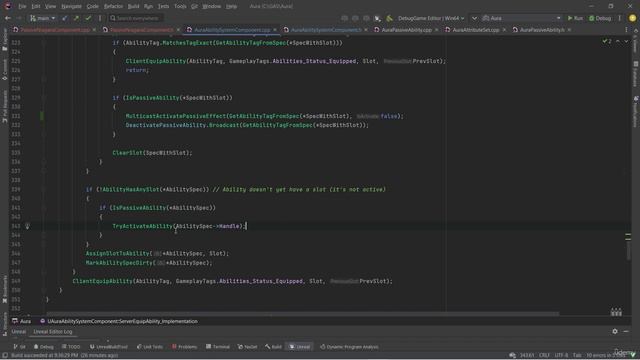Open the editor tabs options menu icon

(626, 30)
